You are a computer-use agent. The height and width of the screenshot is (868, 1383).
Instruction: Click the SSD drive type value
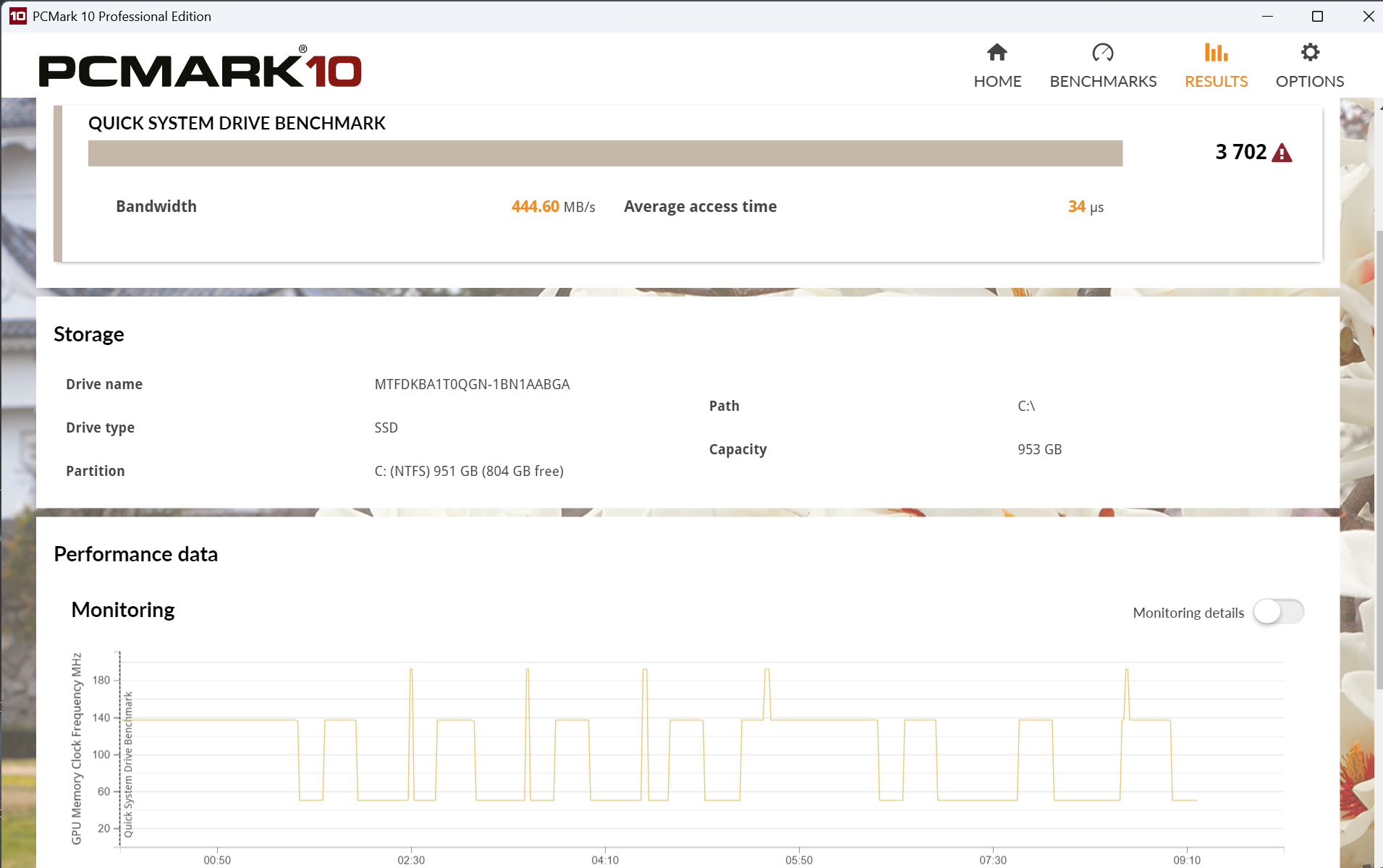pyautogui.click(x=386, y=427)
